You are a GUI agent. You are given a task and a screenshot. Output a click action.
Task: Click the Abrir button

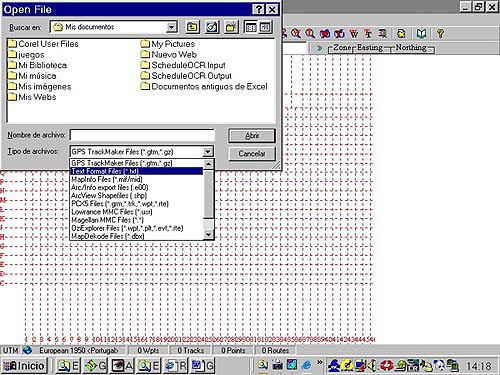point(252,136)
